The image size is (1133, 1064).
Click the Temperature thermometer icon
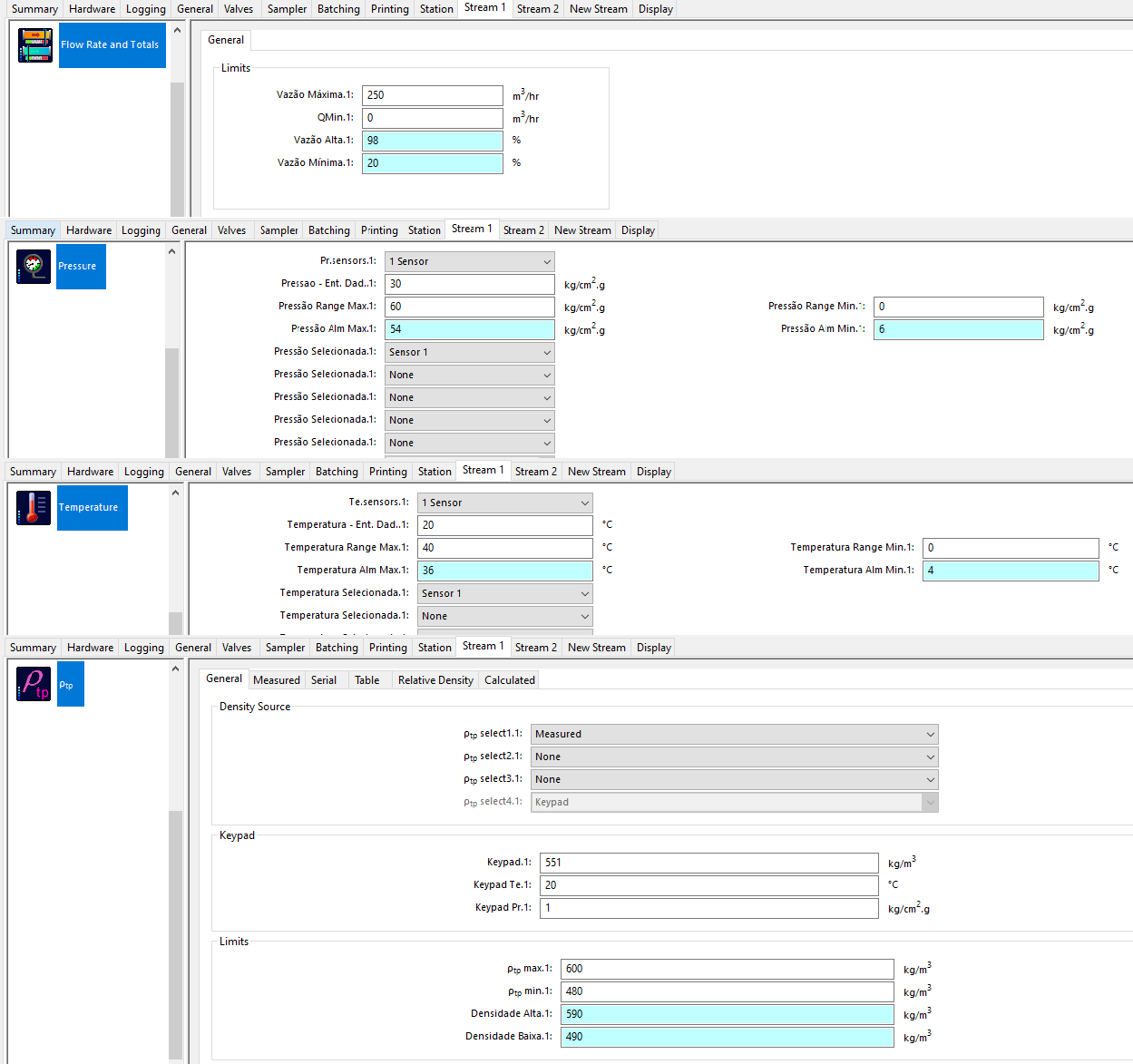[x=34, y=508]
